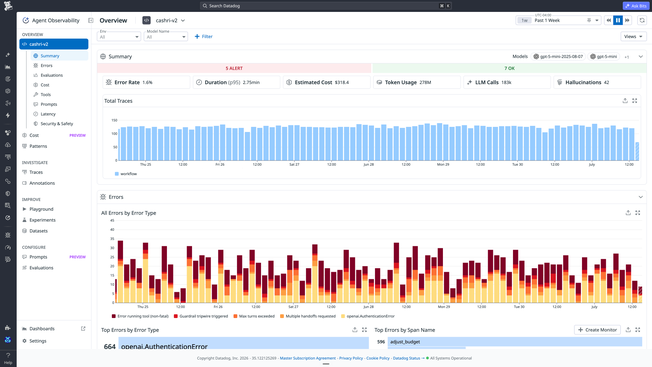
Task: Toggle Multiple handoffs requested legend entry
Action: 308,316
